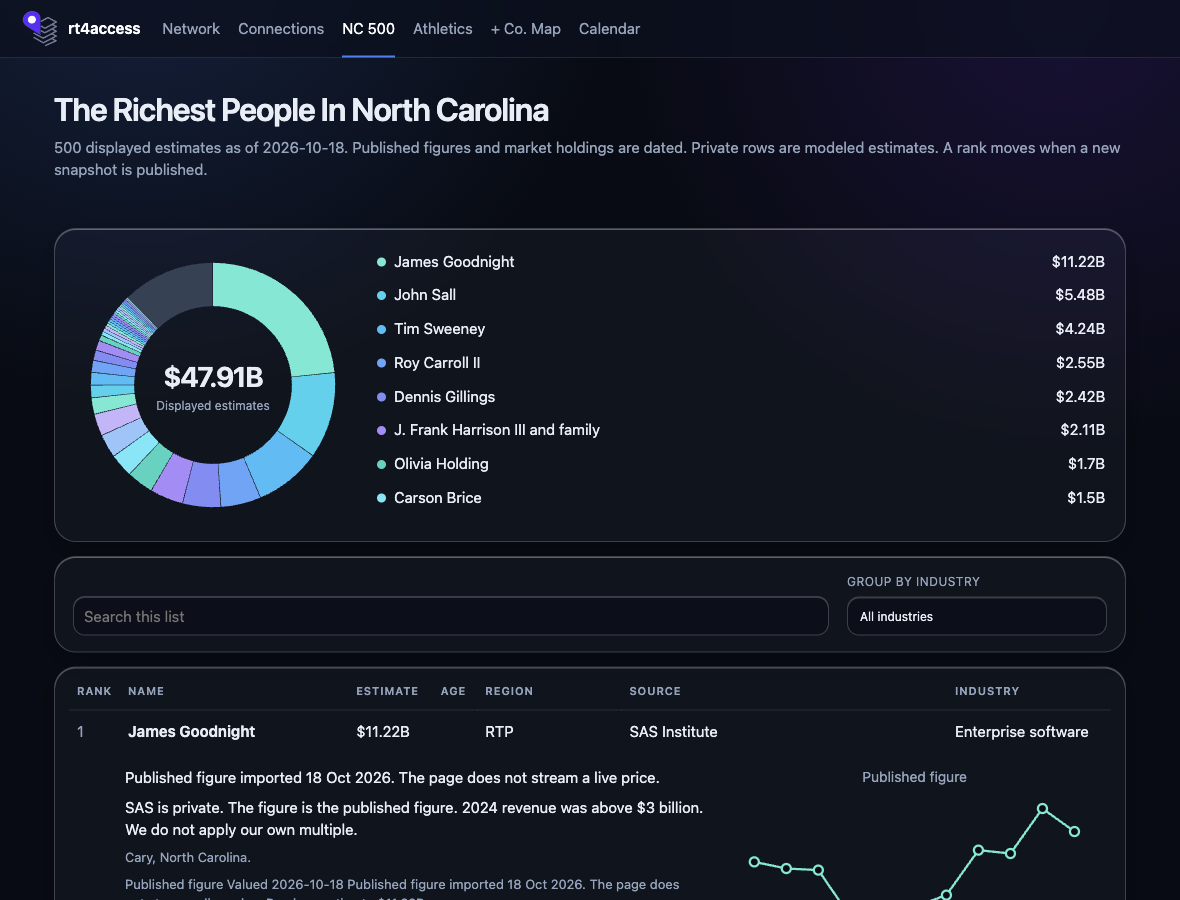Click the Enterprise software industry cell
The width and height of the screenshot is (1180, 900).
(x=1021, y=731)
